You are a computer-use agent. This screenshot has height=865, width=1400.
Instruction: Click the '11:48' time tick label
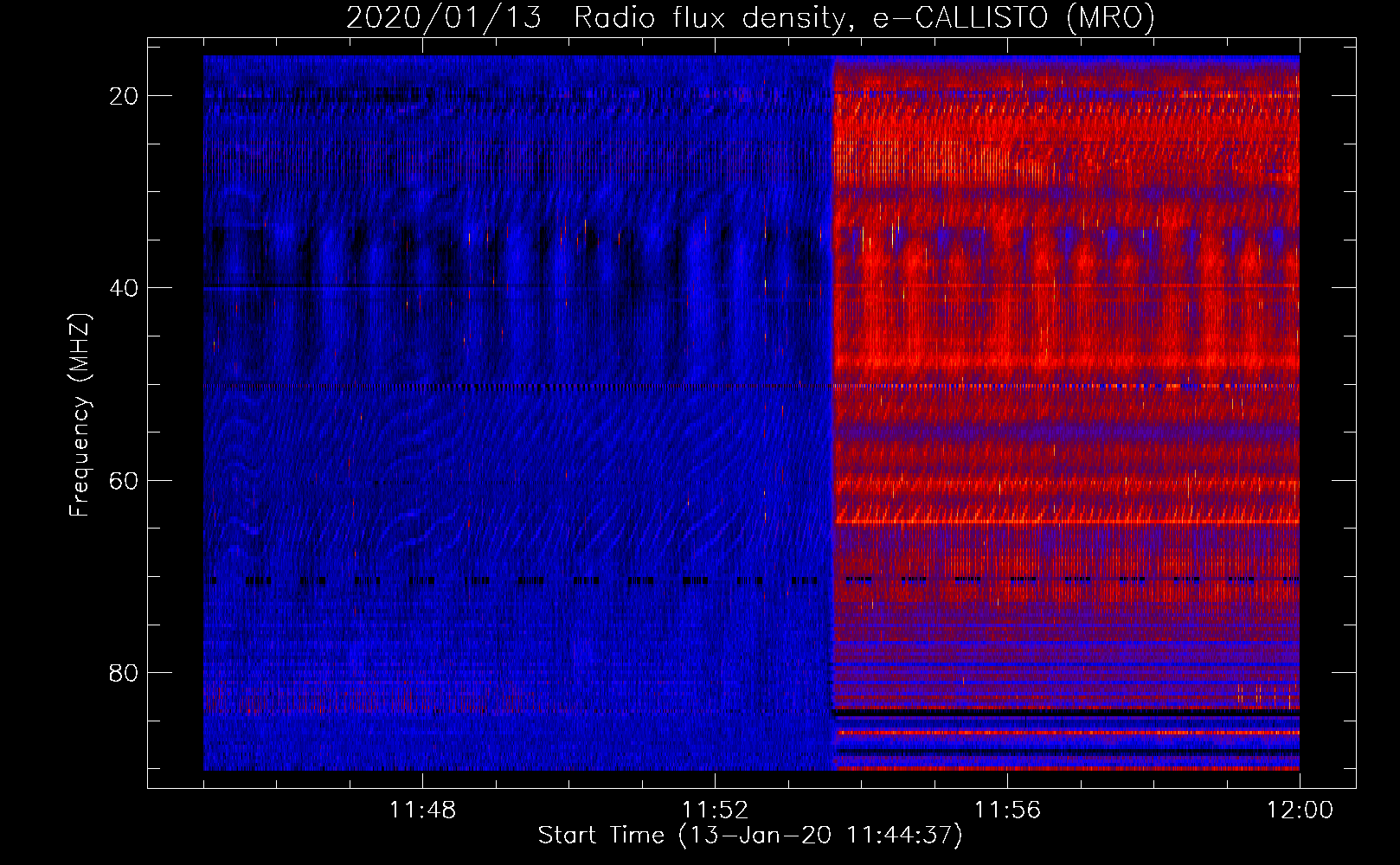click(x=422, y=811)
